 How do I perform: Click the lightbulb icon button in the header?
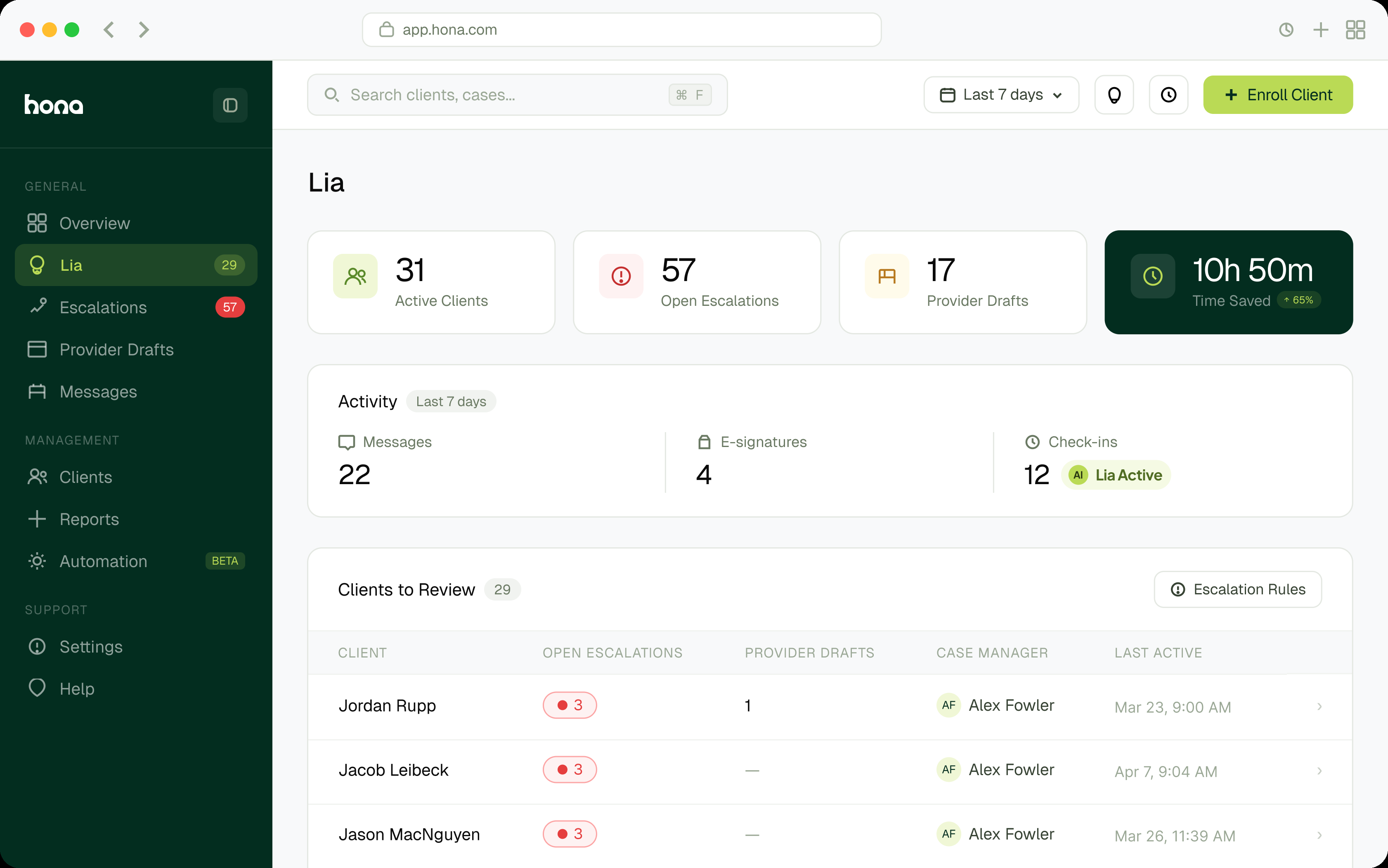pyautogui.click(x=1114, y=95)
